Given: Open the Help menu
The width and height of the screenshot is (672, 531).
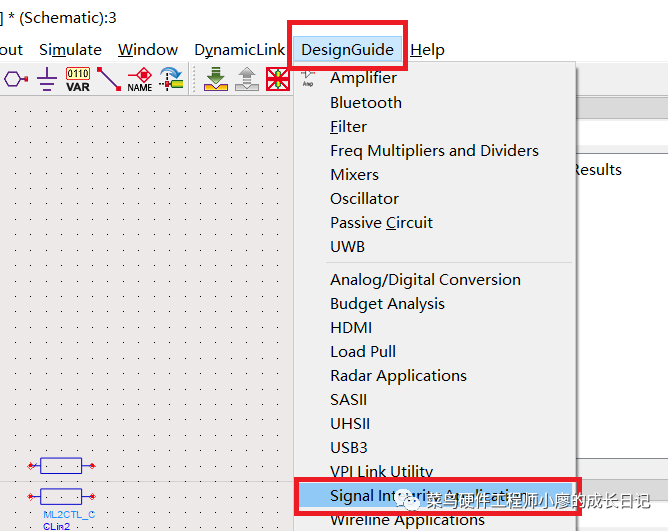Looking at the screenshot, I should pyautogui.click(x=427, y=50).
